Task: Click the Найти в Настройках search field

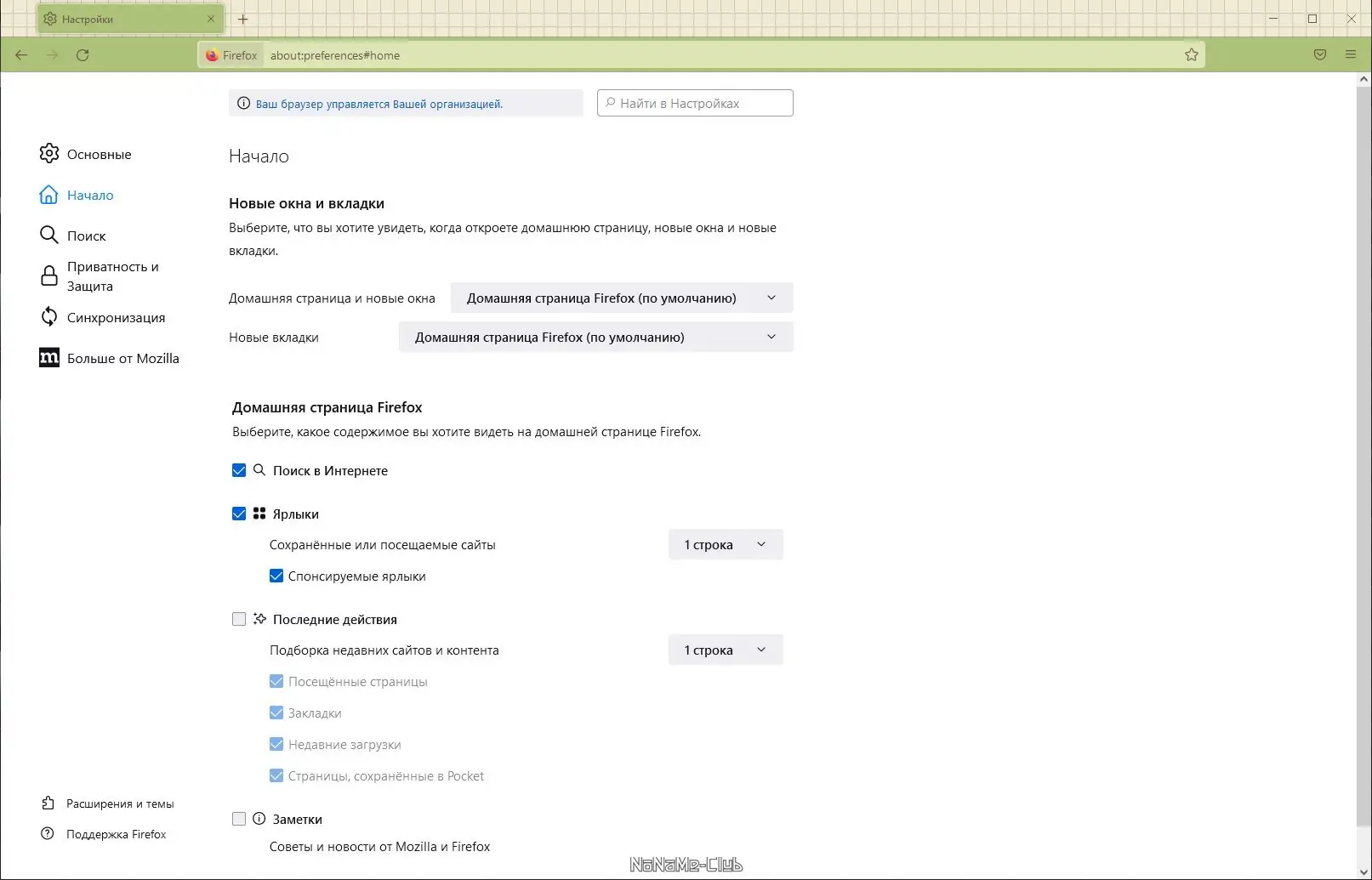Action: tap(695, 103)
